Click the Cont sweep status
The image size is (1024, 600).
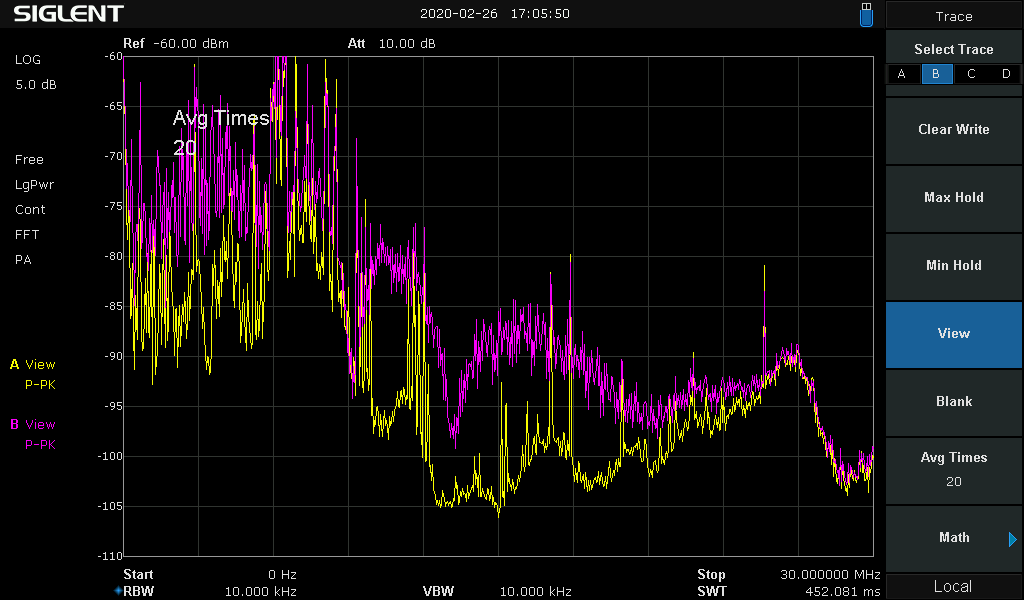pyautogui.click(x=30, y=210)
